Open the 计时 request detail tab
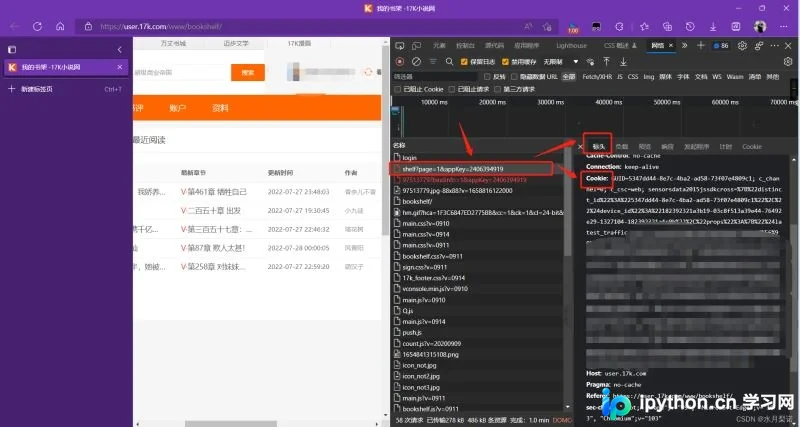 click(x=725, y=147)
